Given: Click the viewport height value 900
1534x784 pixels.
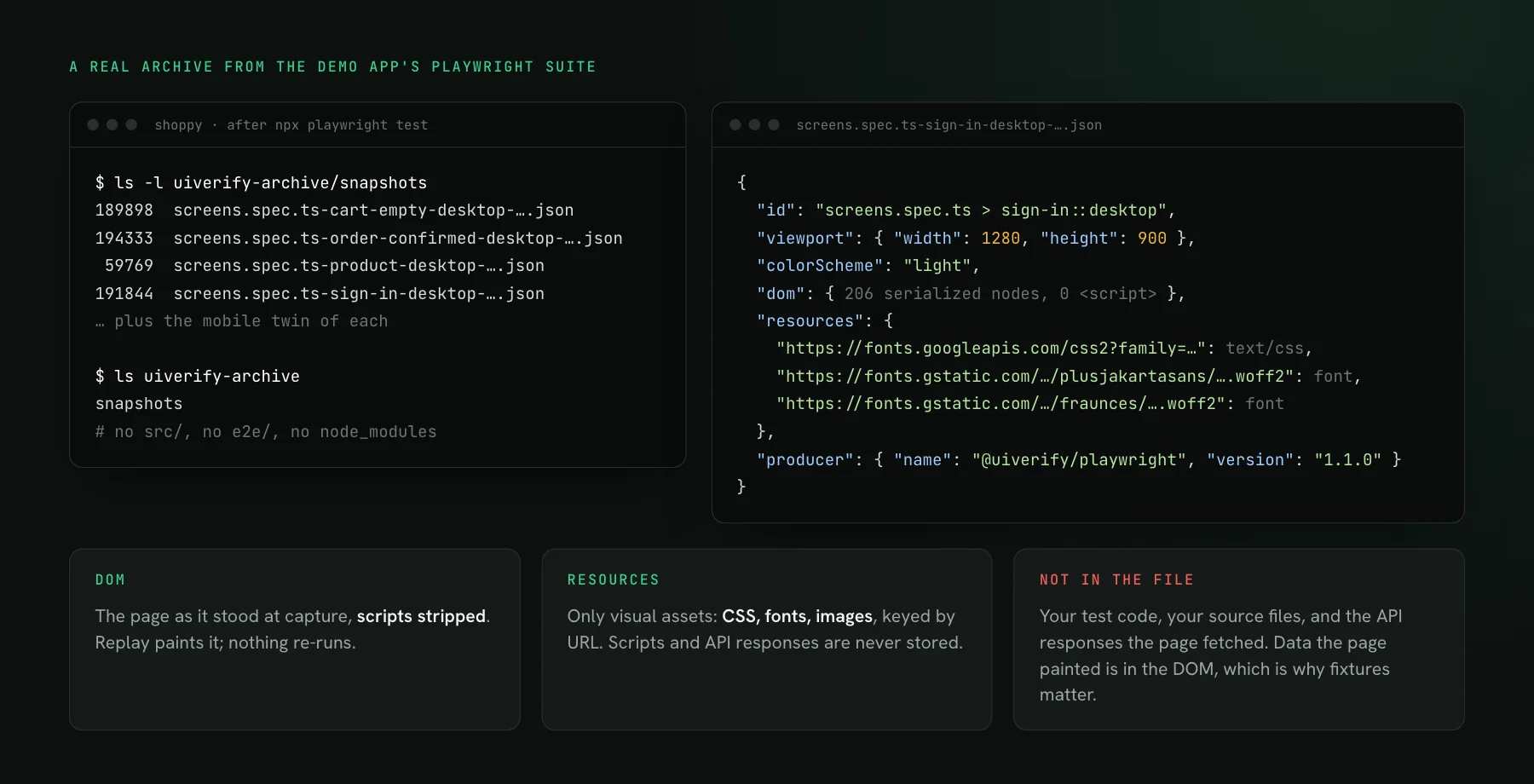Looking at the screenshot, I should (1152, 239).
